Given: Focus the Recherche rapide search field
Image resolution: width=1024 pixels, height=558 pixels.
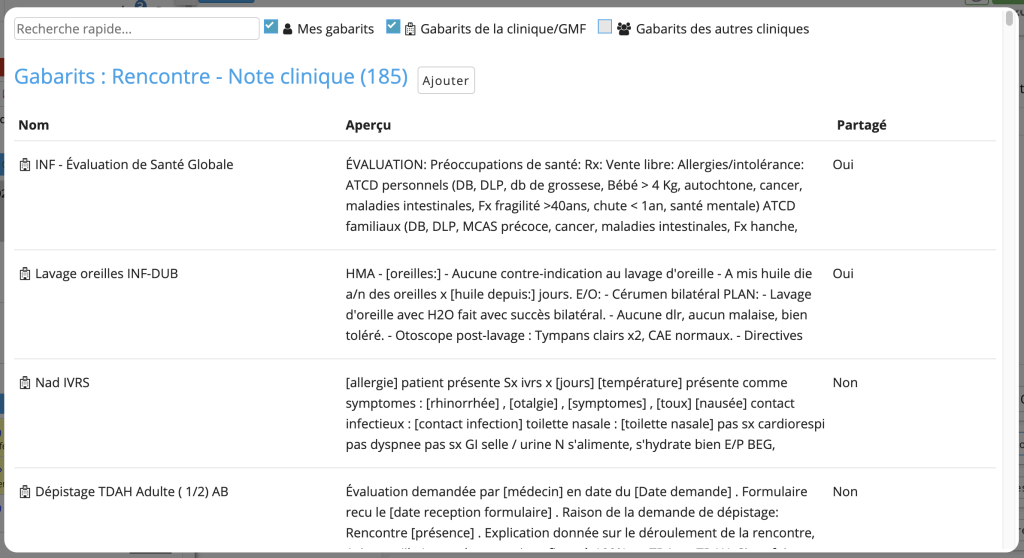Looking at the screenshot, I should [136, 29].
